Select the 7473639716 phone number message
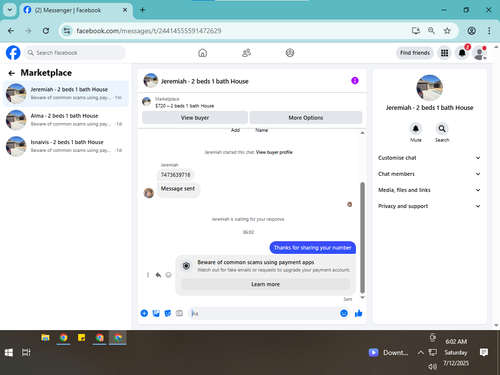This screenshot has width=500, height=375. click(175, 174)
